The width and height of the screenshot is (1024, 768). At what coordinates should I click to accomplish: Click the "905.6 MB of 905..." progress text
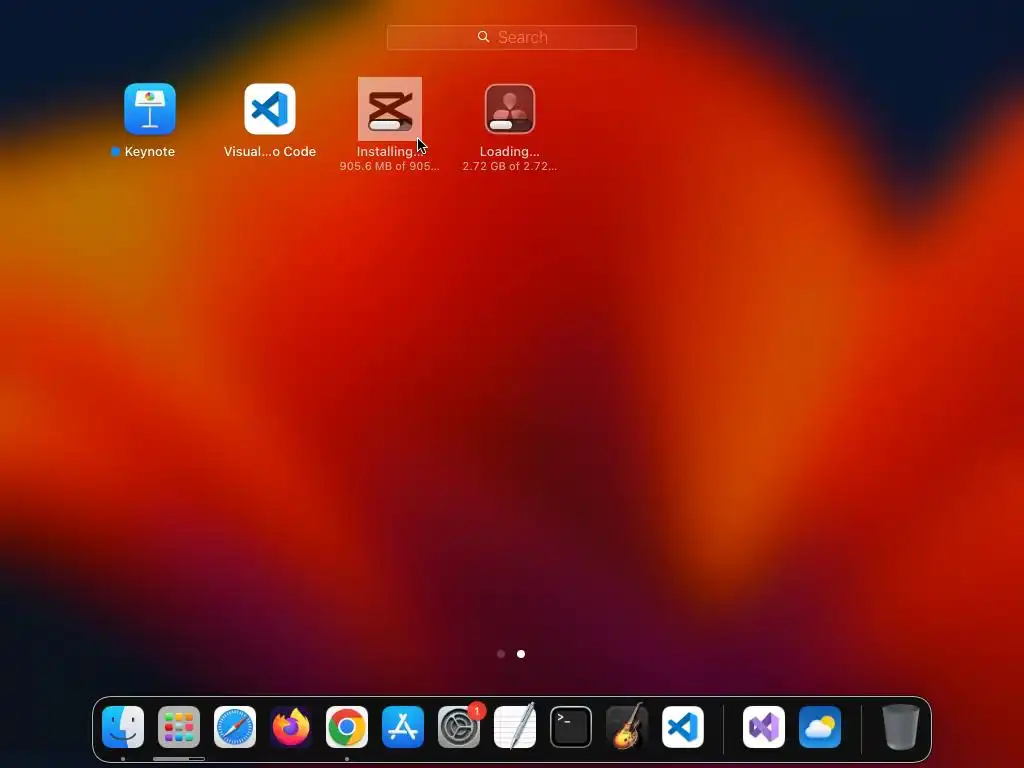(389, 167)
